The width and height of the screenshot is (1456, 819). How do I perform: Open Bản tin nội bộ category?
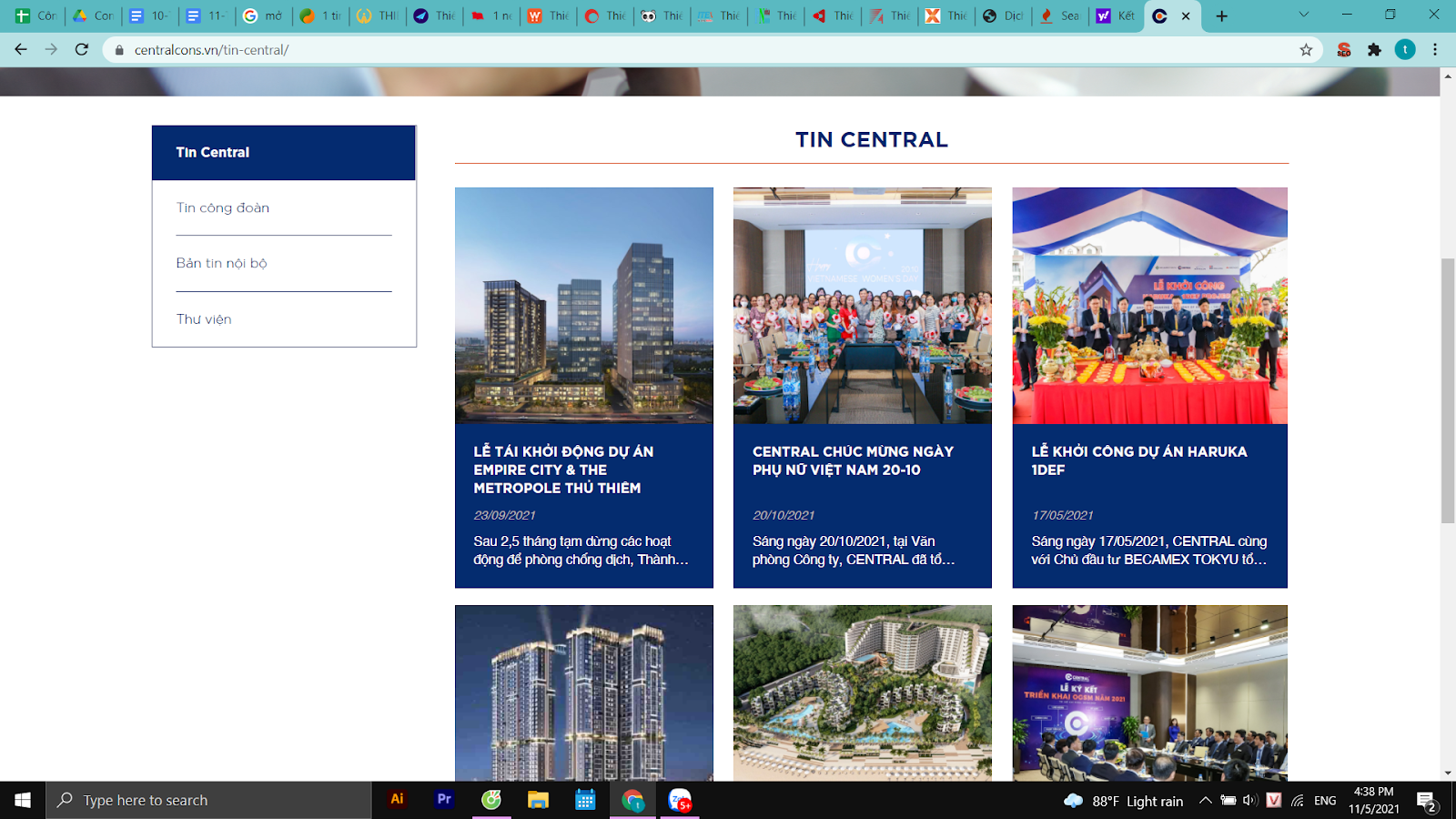pyautogui.click(x=221, y=263)
